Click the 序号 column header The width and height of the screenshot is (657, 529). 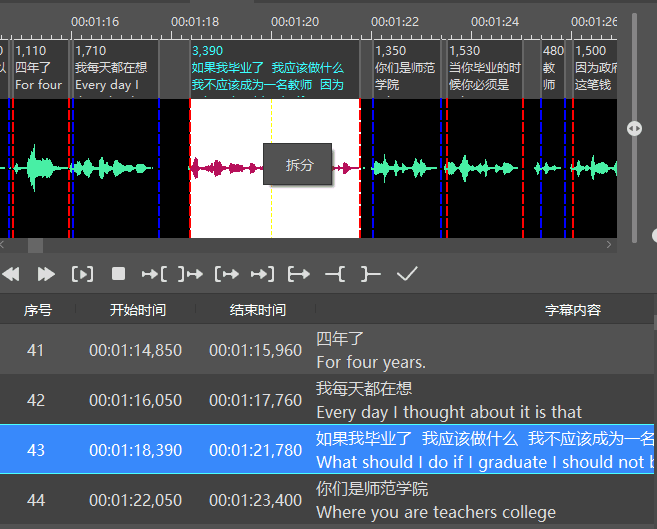(38, 310)
